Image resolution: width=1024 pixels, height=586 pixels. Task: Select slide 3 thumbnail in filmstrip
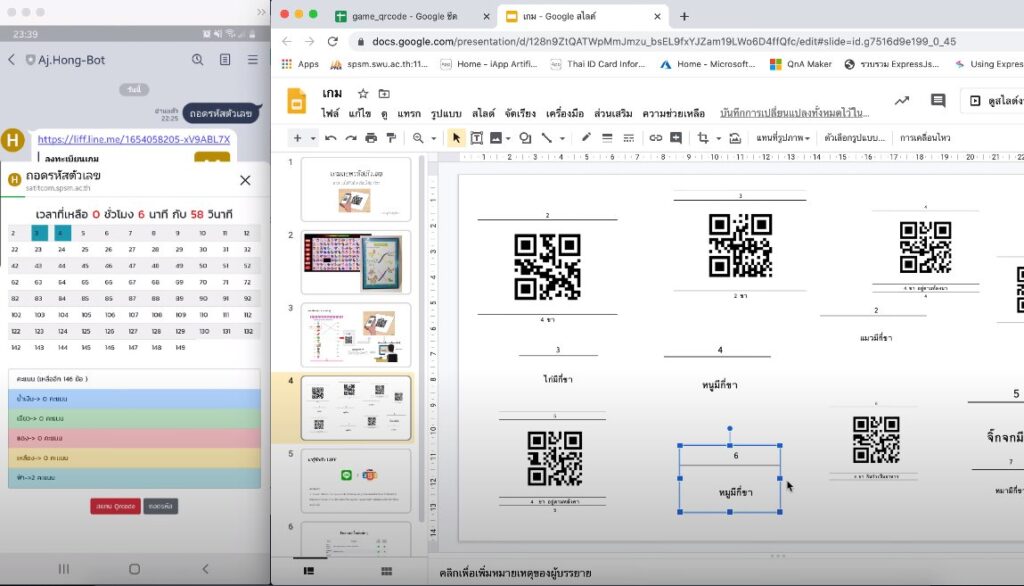pyautogui.click(x=356, y=335)
